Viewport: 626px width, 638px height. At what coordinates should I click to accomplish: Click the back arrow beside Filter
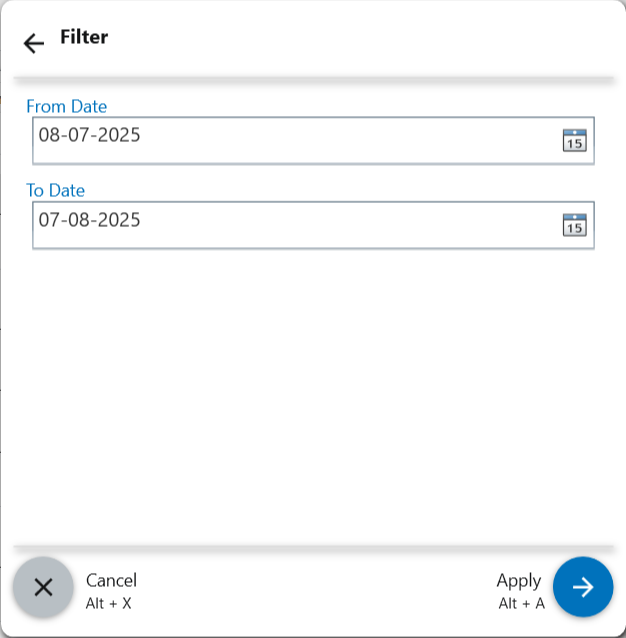(34, 43)
